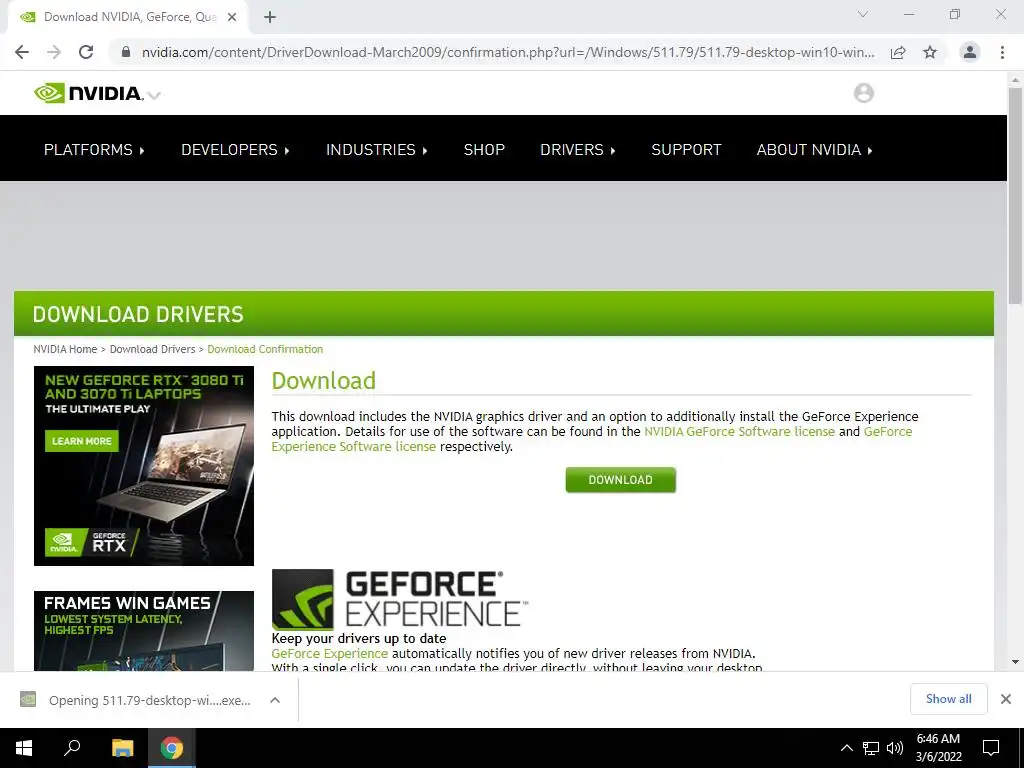Open the NVIDIA GeForce Software license link
Viewport: 1024px width, 768px height.
[739, 432]
